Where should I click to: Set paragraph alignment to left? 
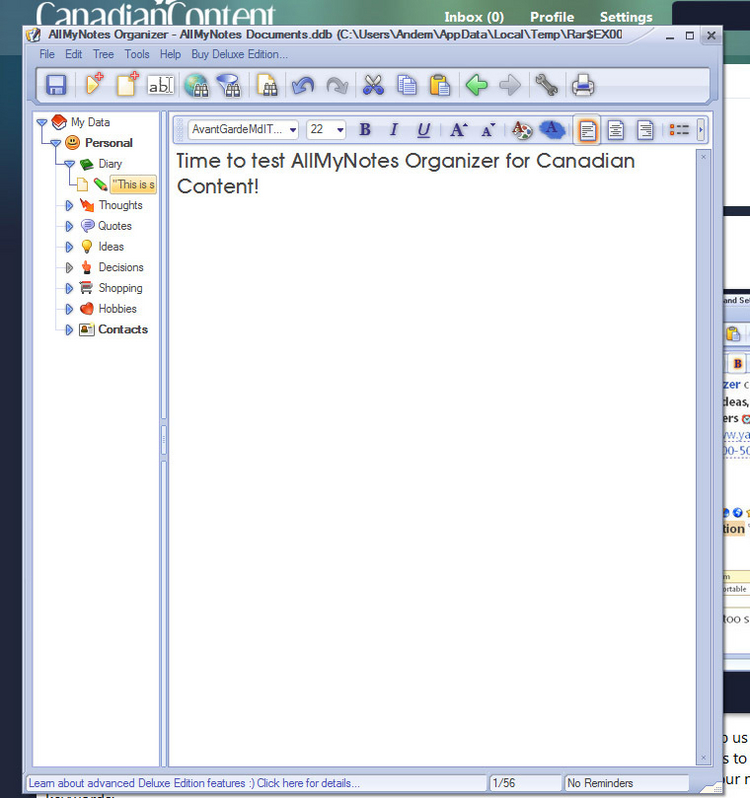coord(587,130)
